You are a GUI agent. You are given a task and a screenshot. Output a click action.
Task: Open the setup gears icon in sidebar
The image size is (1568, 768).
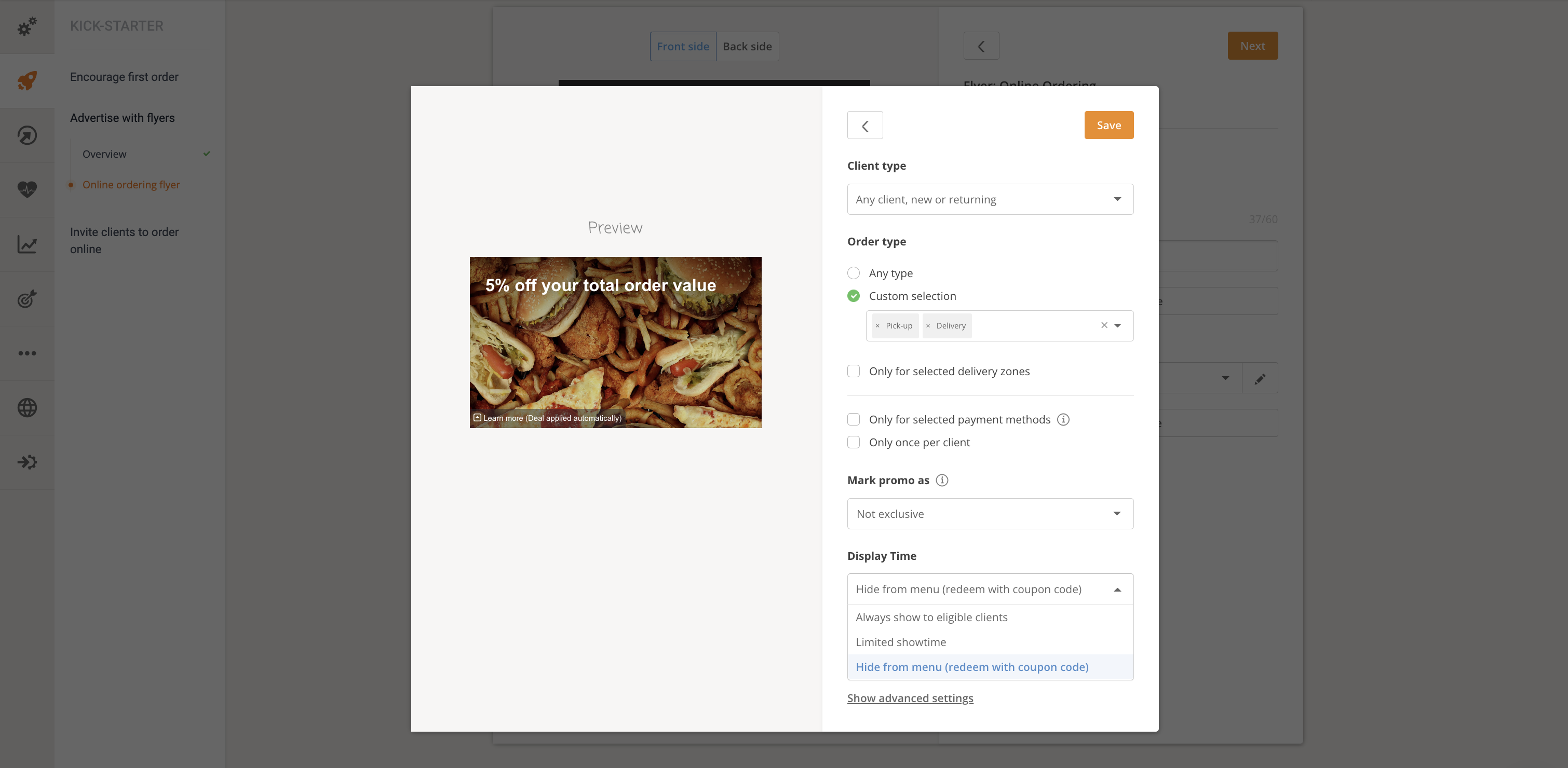tap(27, 26)
